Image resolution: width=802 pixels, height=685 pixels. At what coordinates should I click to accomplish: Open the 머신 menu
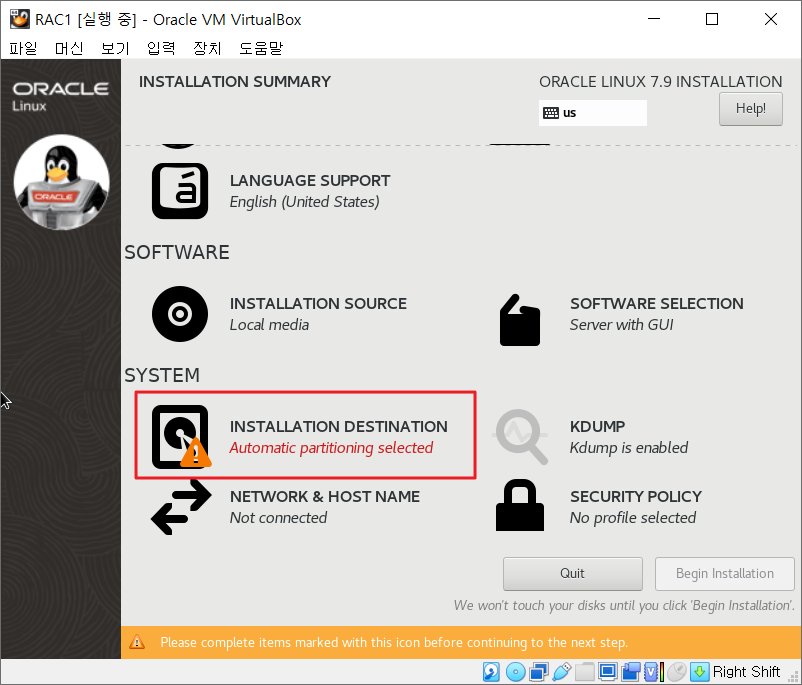69,48
